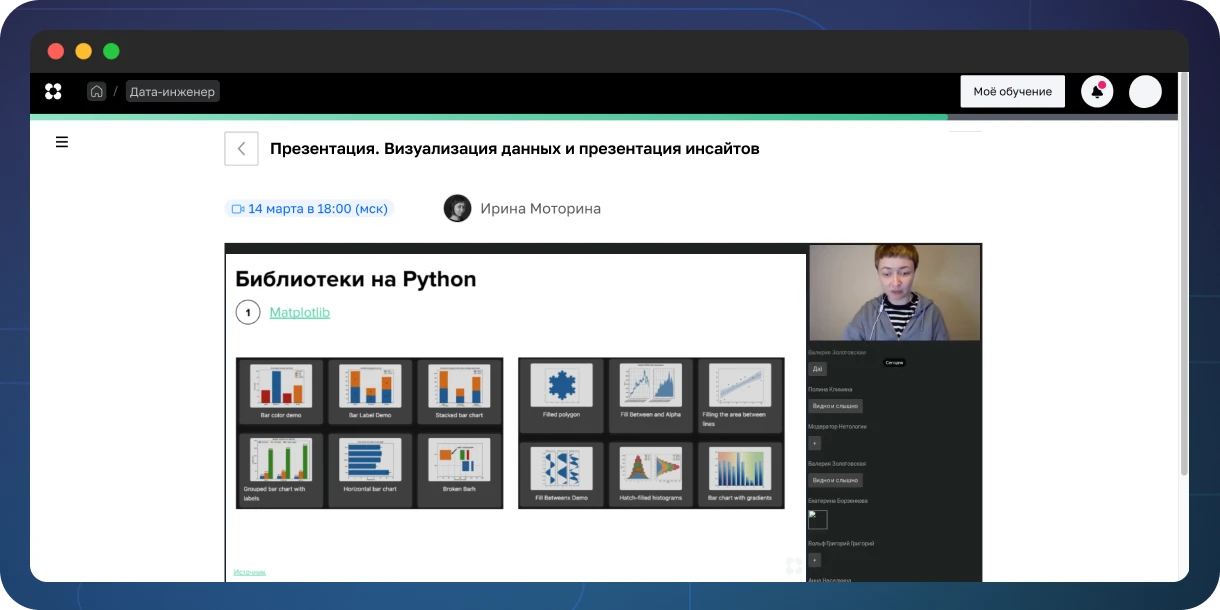Open the Horizontal bar chart thumbnail
The height and width of the screenshot is (610, 1220).
pos(370,466)
